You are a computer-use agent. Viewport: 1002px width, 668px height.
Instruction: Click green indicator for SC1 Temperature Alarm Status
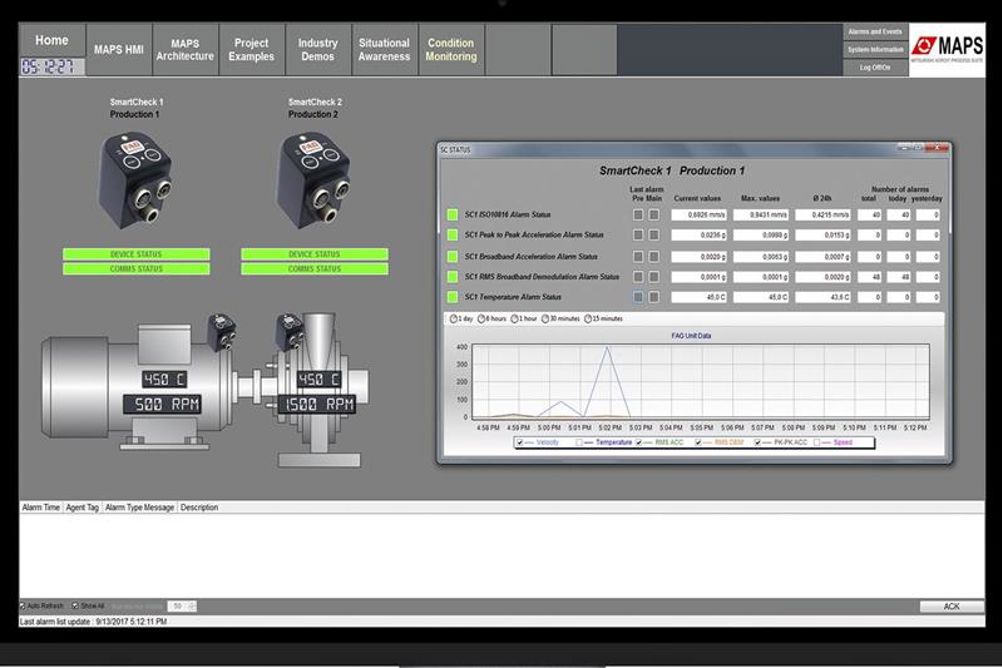(x=452, y=297)
